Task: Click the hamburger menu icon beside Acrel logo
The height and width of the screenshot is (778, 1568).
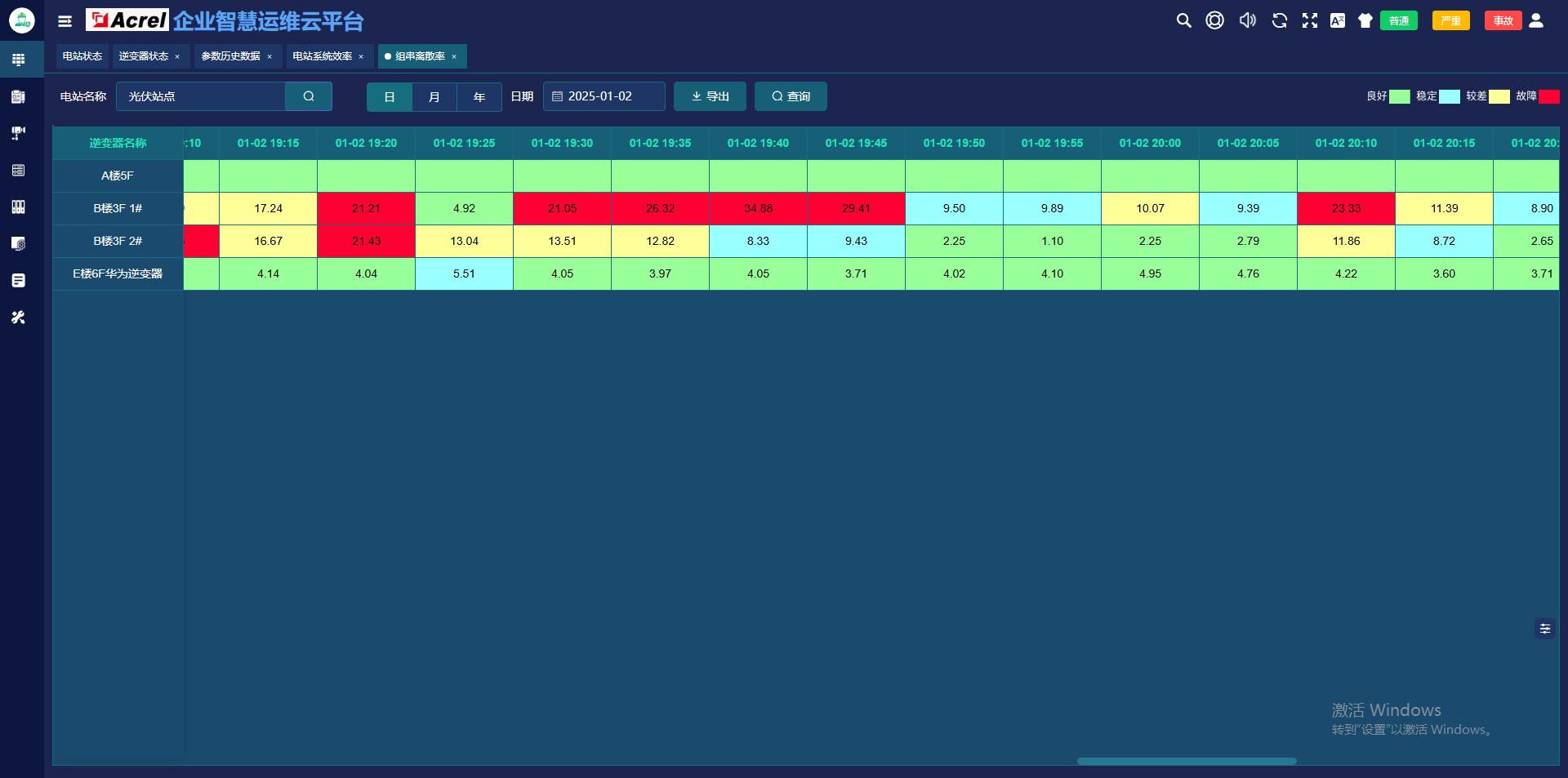Action: click(x=65, y=21)
